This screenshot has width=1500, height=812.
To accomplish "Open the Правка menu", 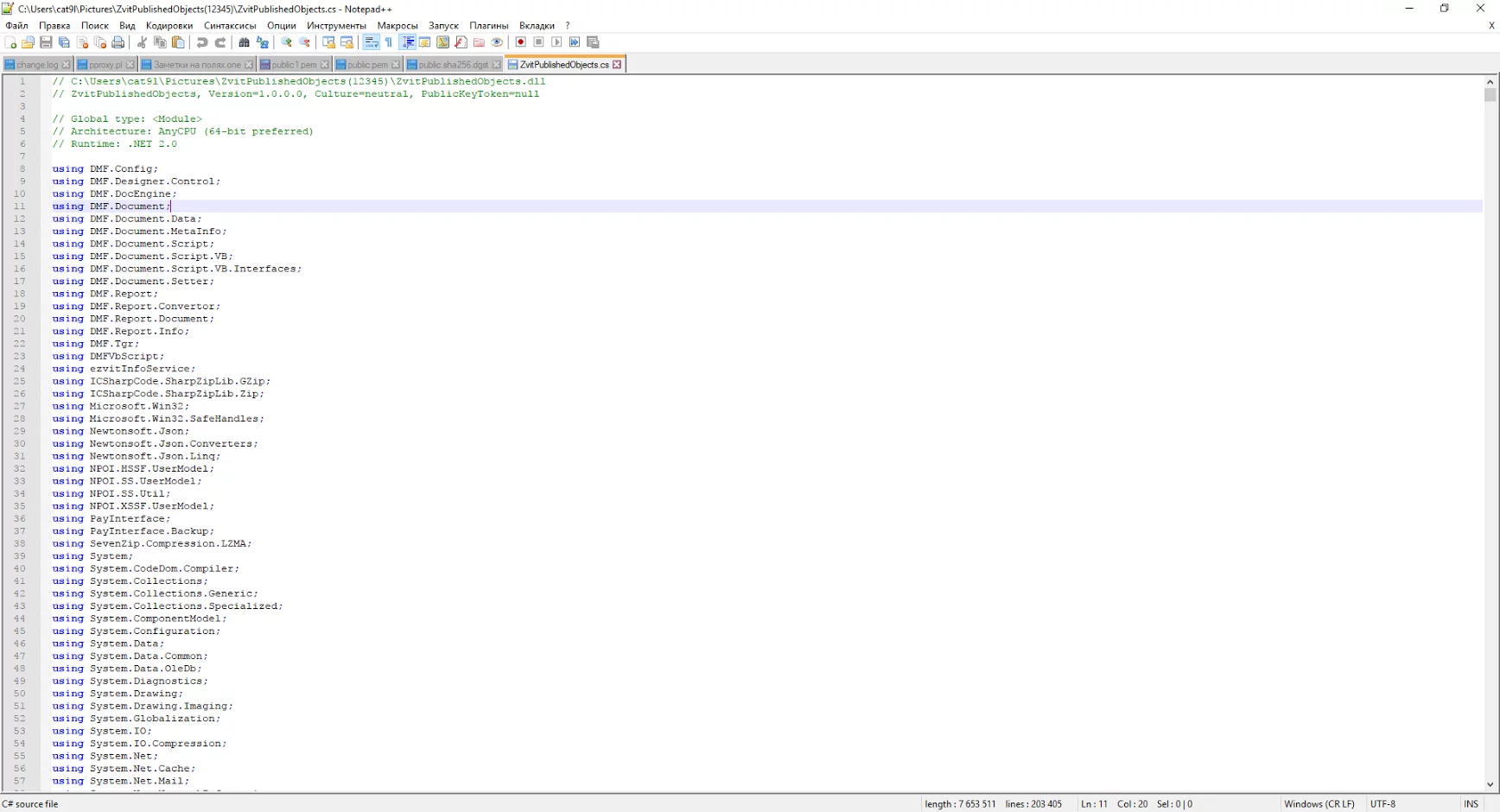I will pos(54,26).
